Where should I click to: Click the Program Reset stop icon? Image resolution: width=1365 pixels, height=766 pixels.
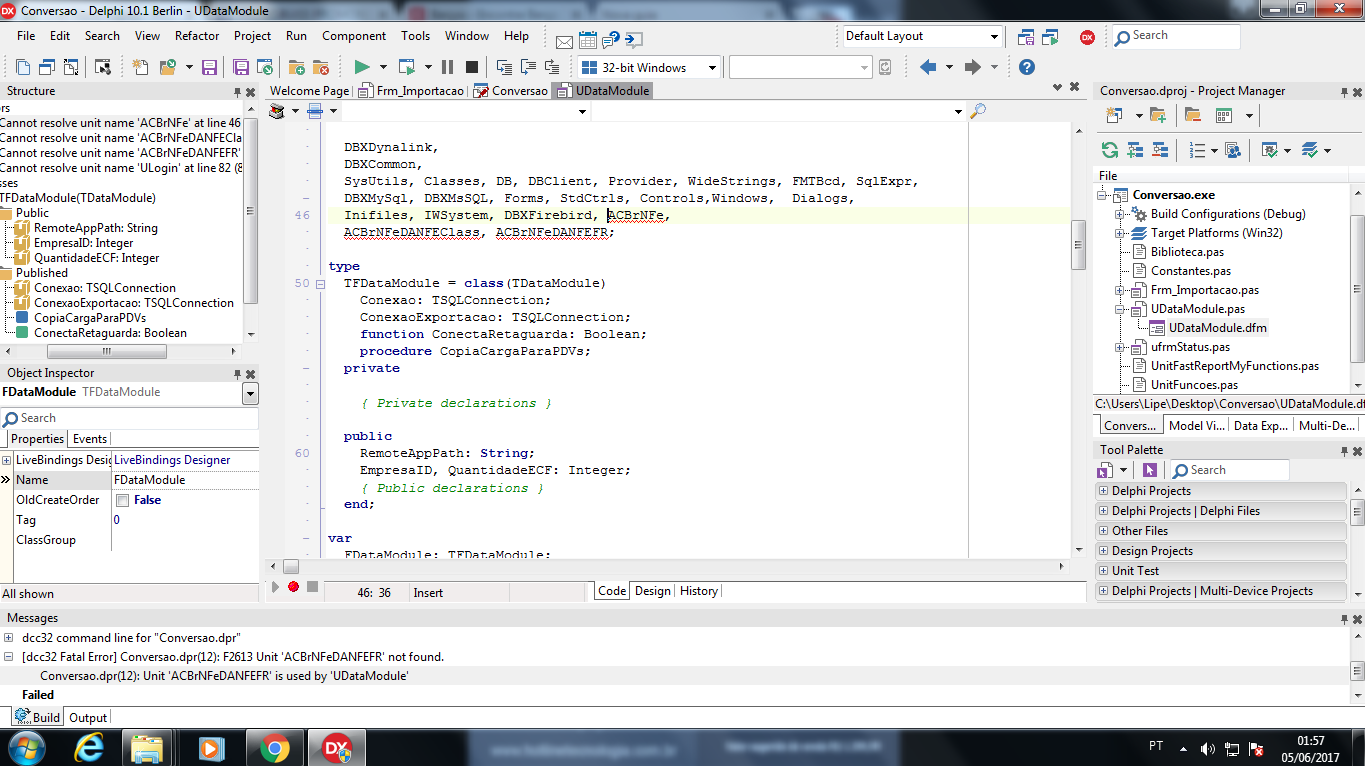tap(471, 67)
